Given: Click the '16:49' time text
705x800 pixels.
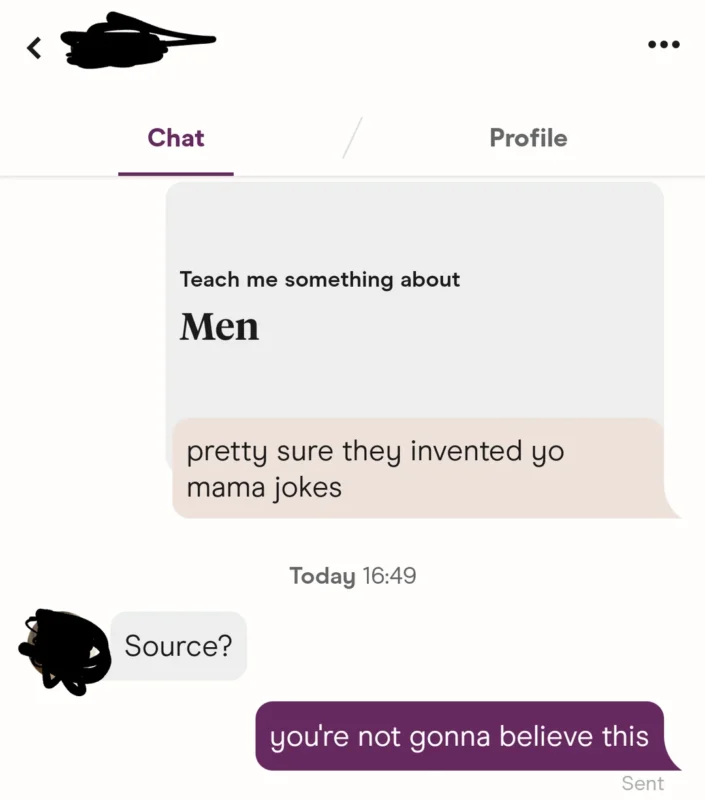Looking at the screenshot, I should [x=389, y=576].
